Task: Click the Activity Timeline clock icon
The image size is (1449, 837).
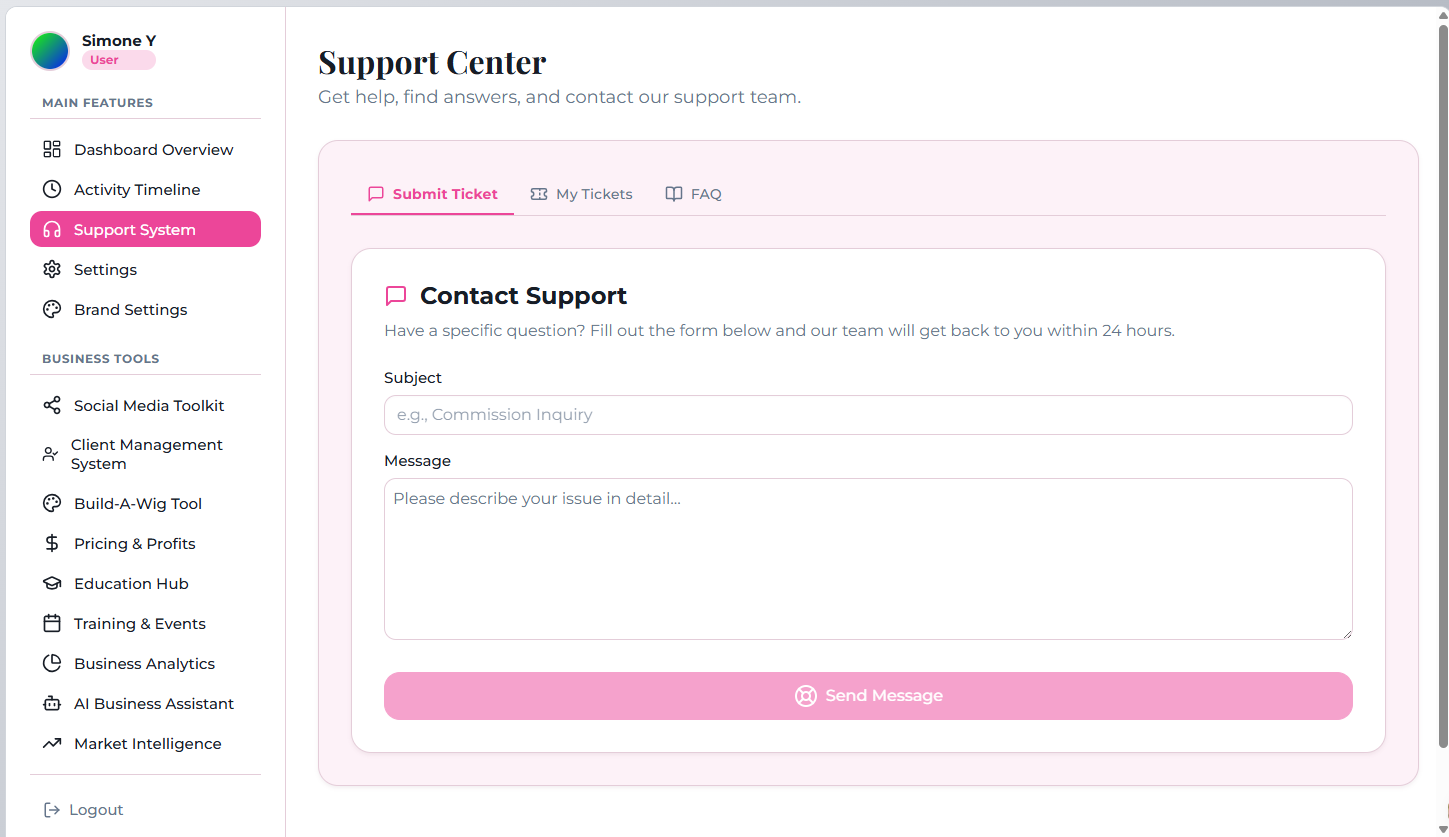Action: coord(52,190)
